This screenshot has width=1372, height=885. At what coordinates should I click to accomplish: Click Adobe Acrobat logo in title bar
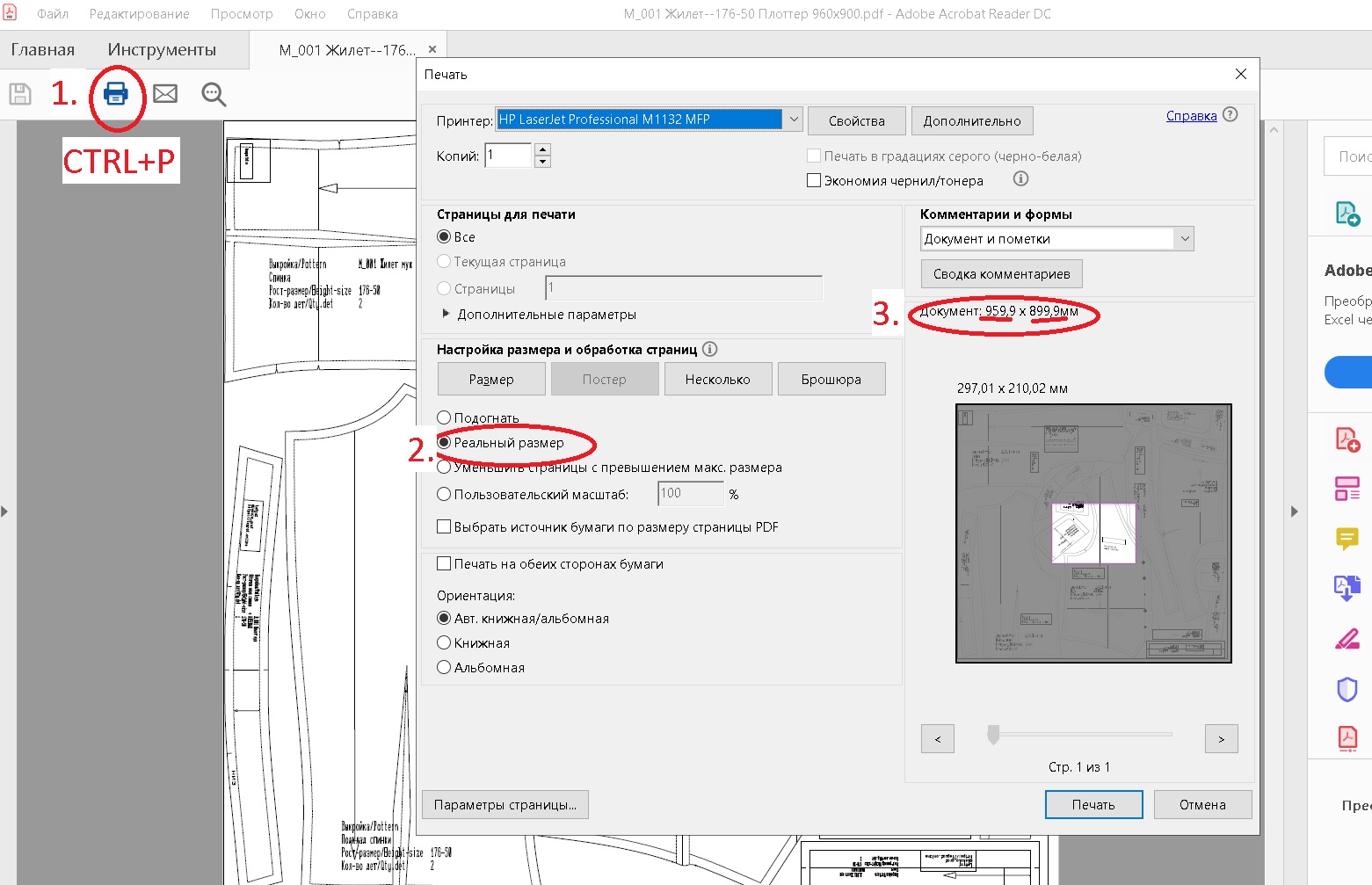point(10,13)
